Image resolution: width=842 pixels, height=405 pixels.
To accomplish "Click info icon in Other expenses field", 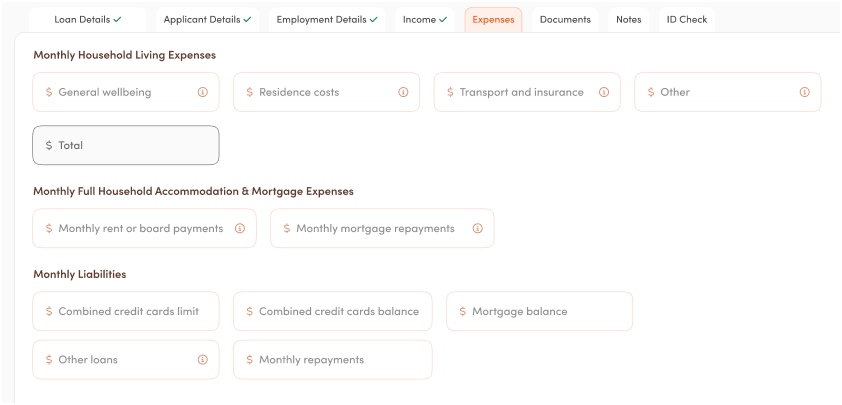I will point(804,92).
